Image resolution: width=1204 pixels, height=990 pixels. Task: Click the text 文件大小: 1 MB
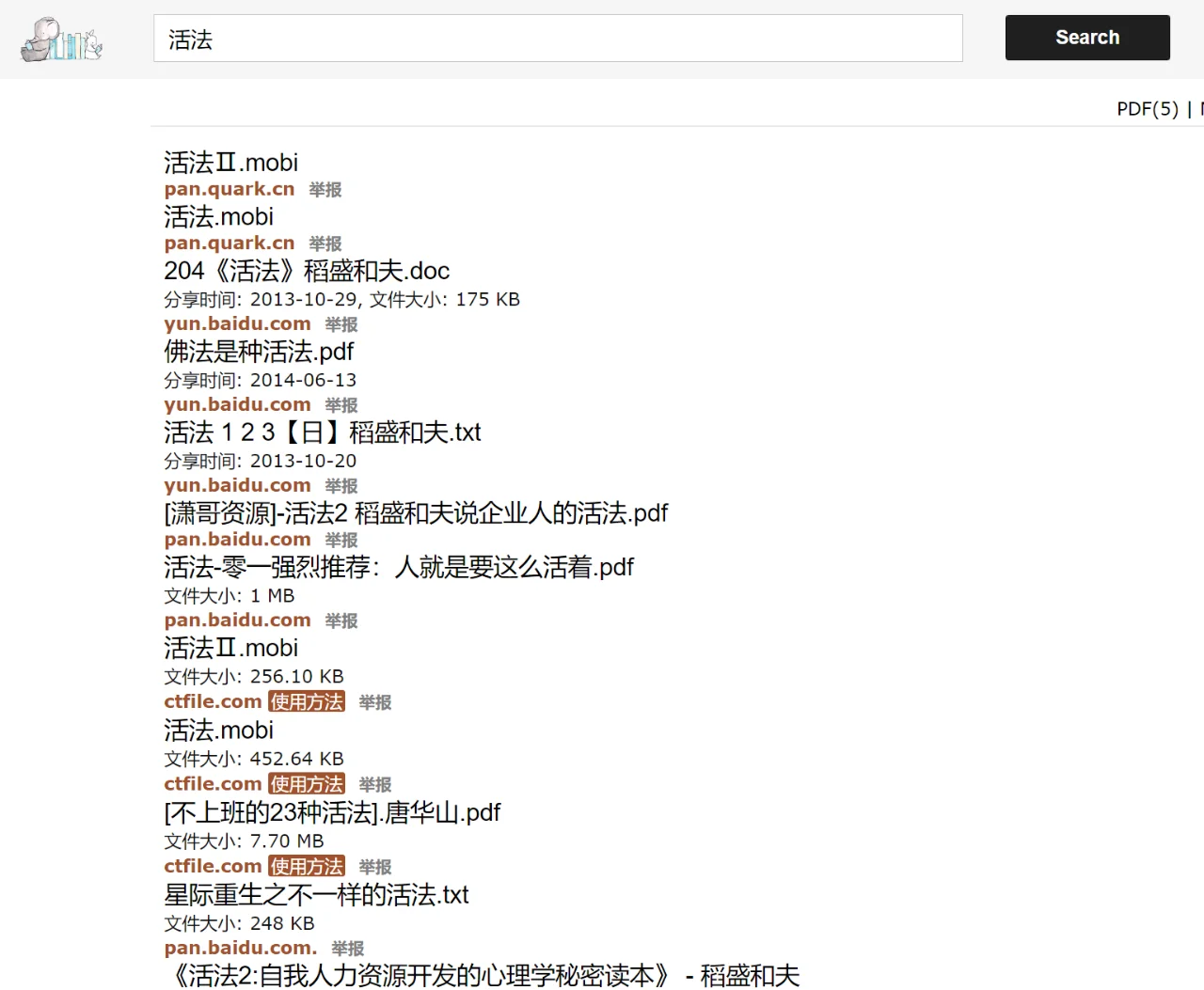pyautogui.click(x=230, y=596)
